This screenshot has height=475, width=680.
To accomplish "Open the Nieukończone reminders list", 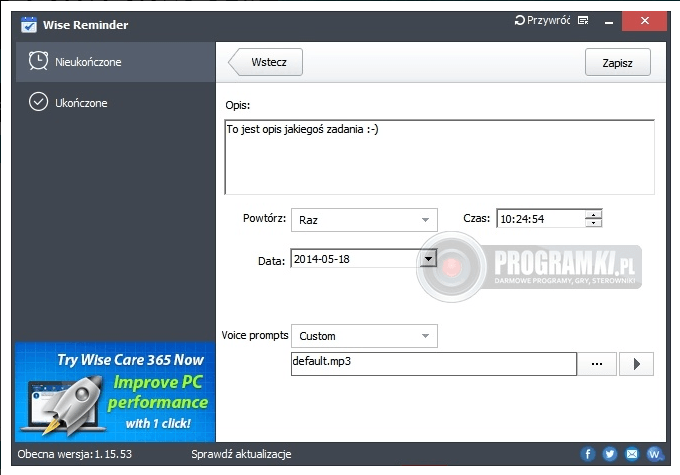I will coord(115,62).
